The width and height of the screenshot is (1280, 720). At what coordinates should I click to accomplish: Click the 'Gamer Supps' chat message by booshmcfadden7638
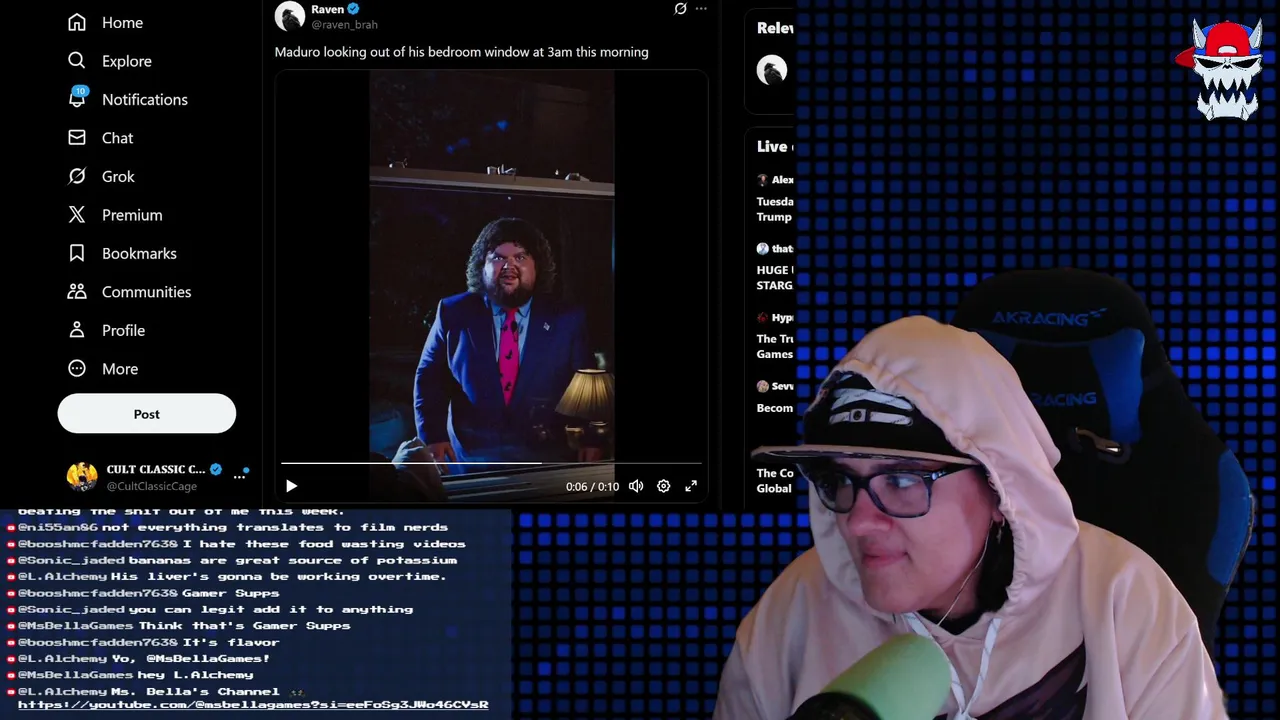pyautogui.click(x=149, y=593)
